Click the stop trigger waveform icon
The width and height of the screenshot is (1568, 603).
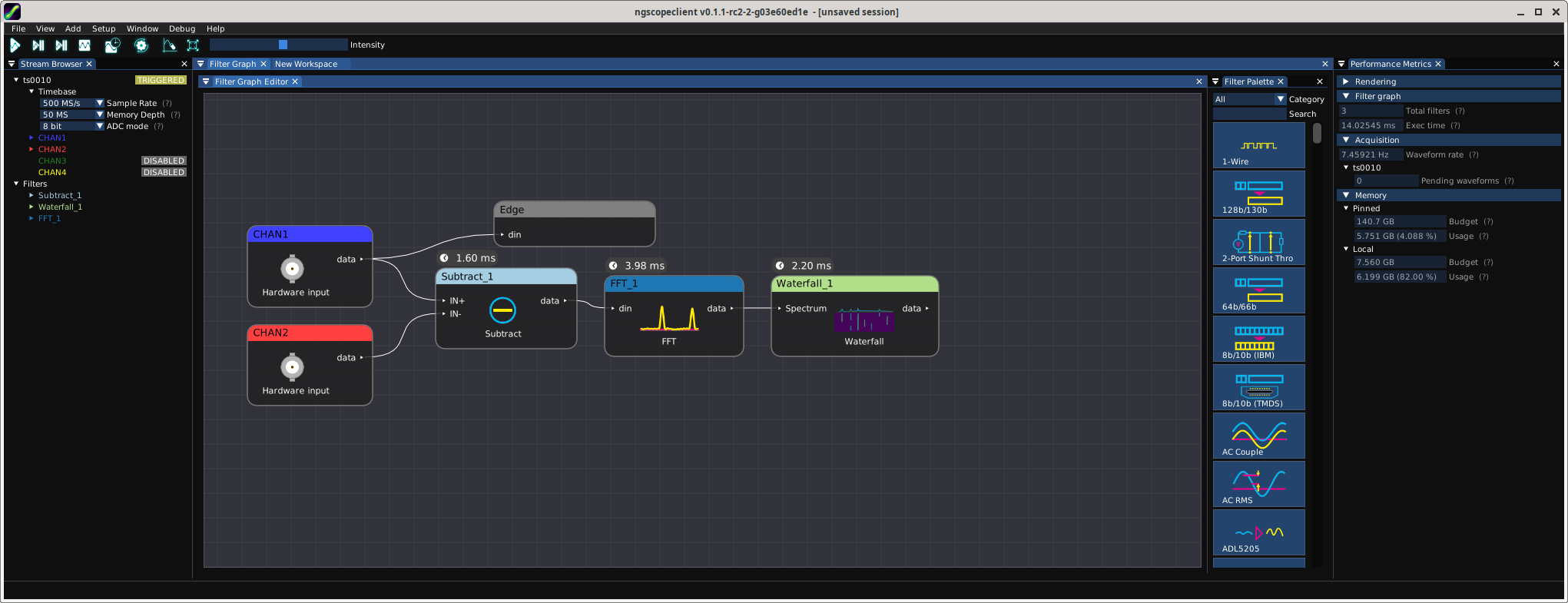pos(85,45)
